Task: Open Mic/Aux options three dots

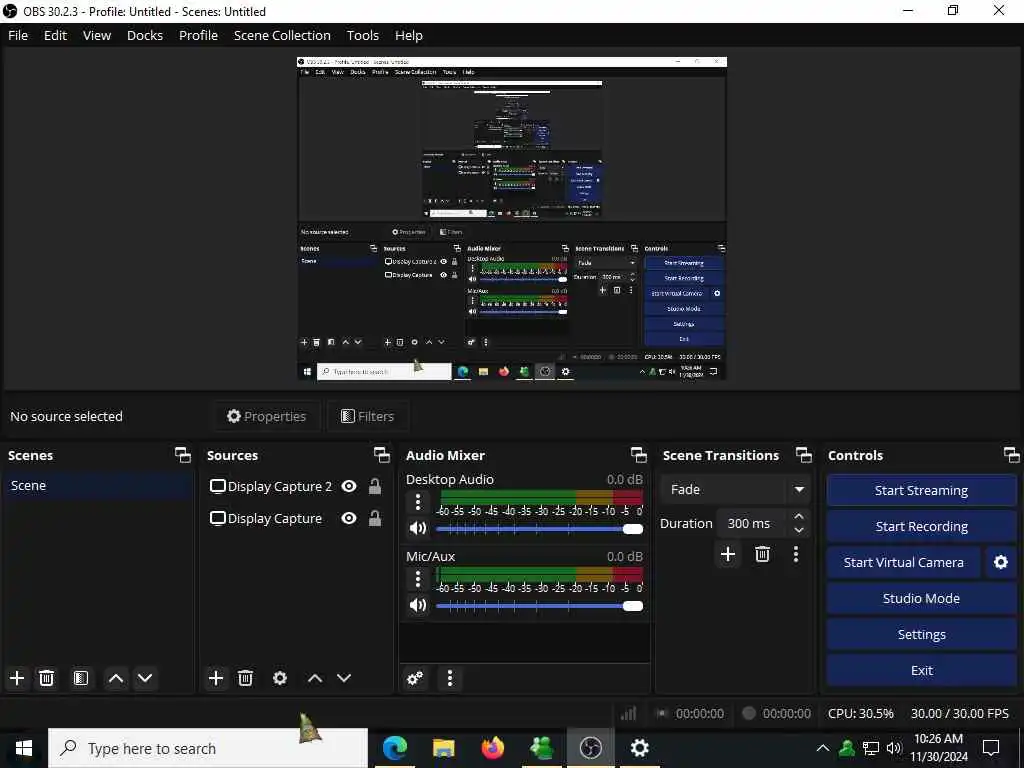Action: pos(418,579)
